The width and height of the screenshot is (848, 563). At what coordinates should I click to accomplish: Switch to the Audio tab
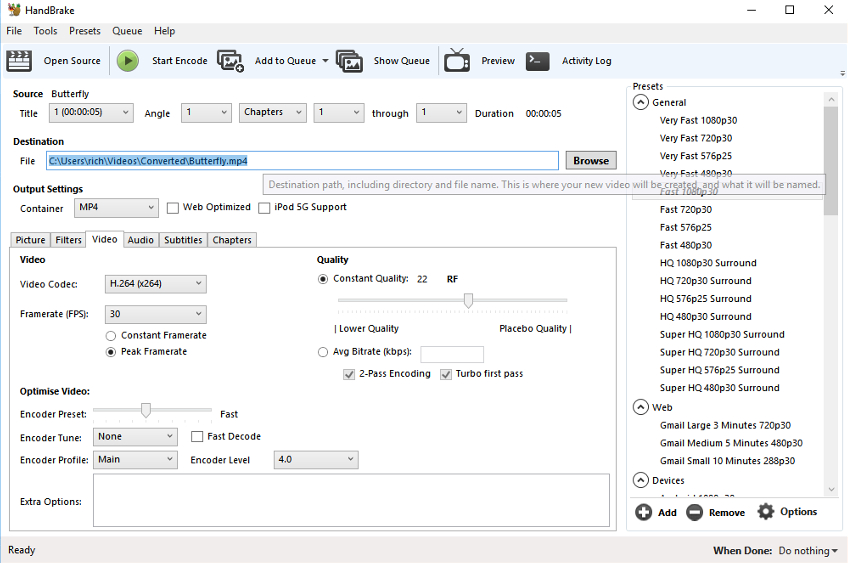tap(141, 240)
